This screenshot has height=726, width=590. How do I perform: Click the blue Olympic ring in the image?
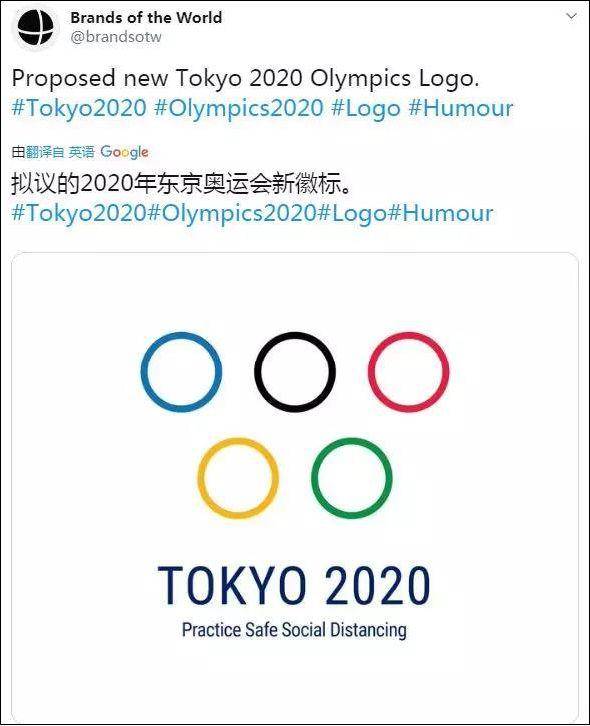tap(182, 372)
